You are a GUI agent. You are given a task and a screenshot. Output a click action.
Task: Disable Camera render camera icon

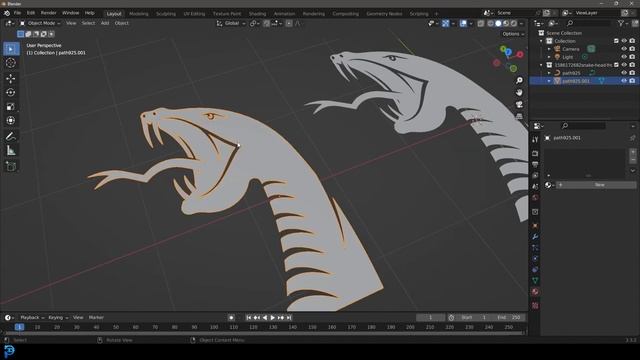632,49
